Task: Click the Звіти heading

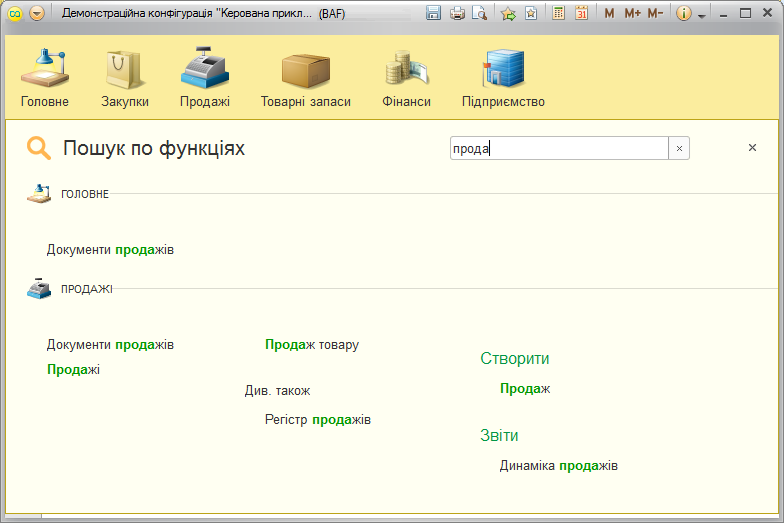Action: pyautogui.click(x=499, y=436)
